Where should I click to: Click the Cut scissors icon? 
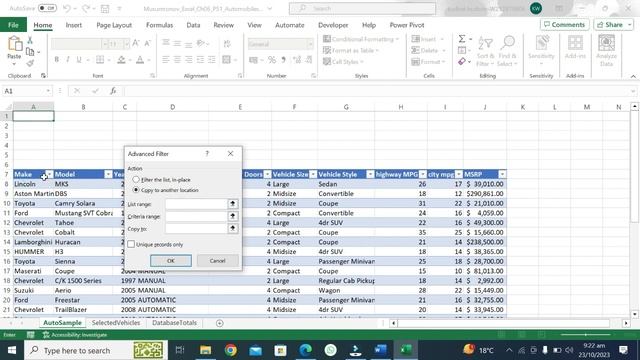[x=30, y=40]
